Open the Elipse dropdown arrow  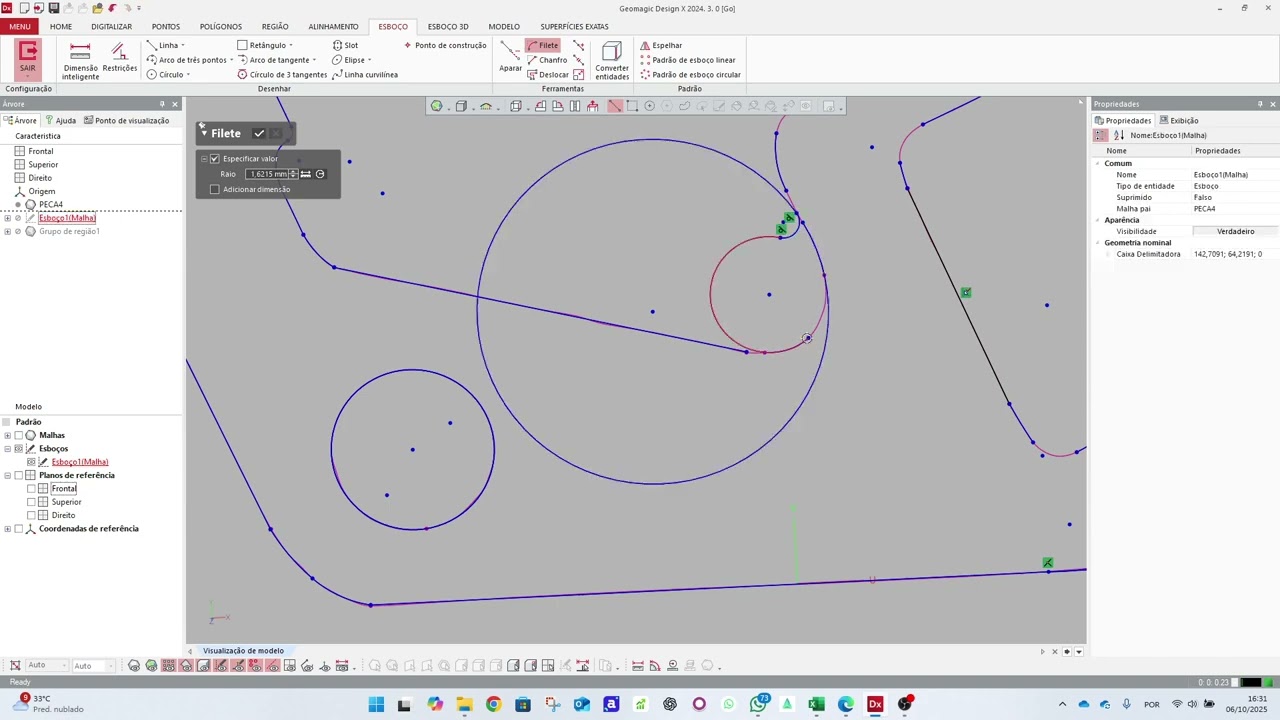point(370,60)
